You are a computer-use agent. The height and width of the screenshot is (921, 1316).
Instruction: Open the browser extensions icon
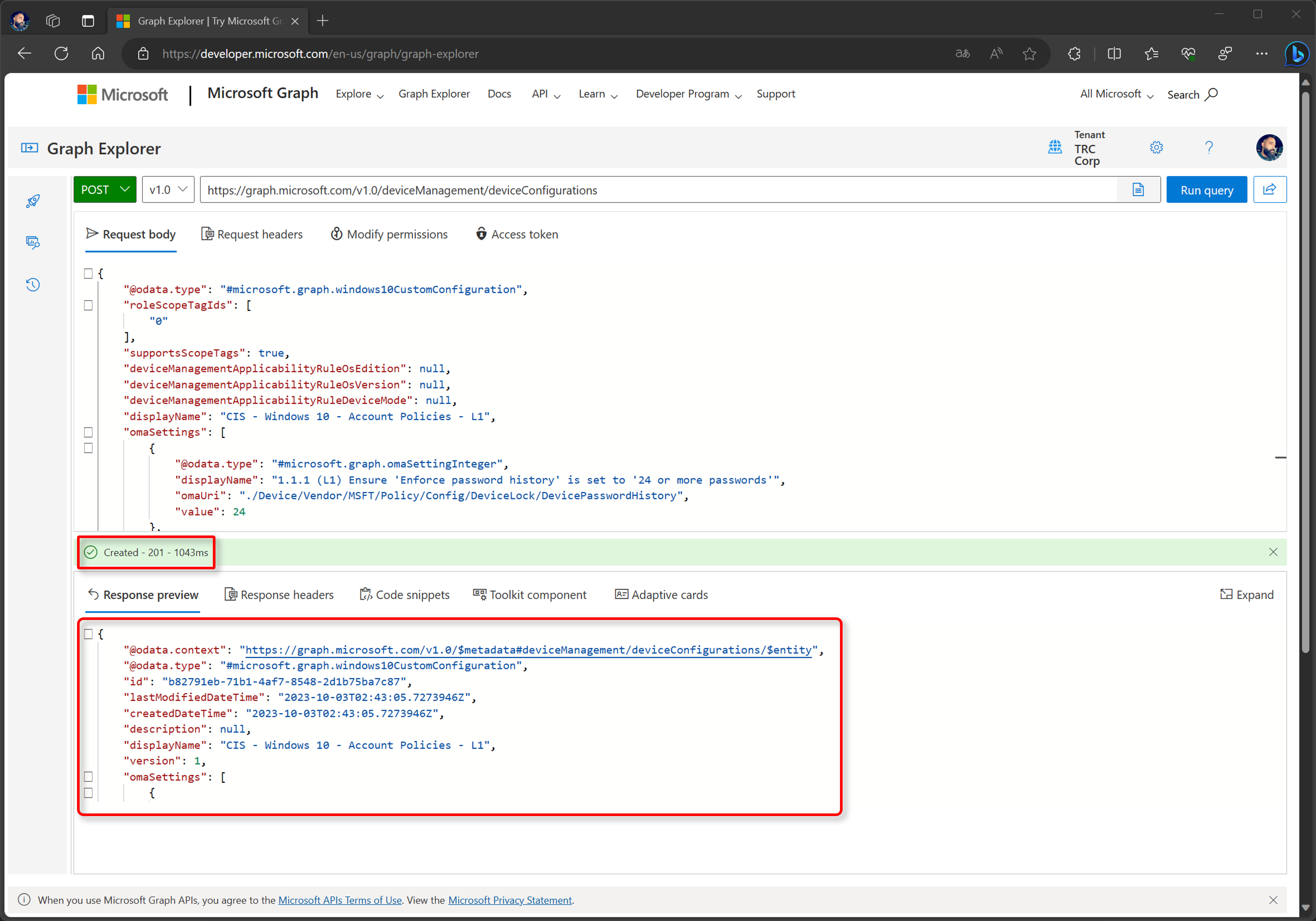pos(1074,54)
